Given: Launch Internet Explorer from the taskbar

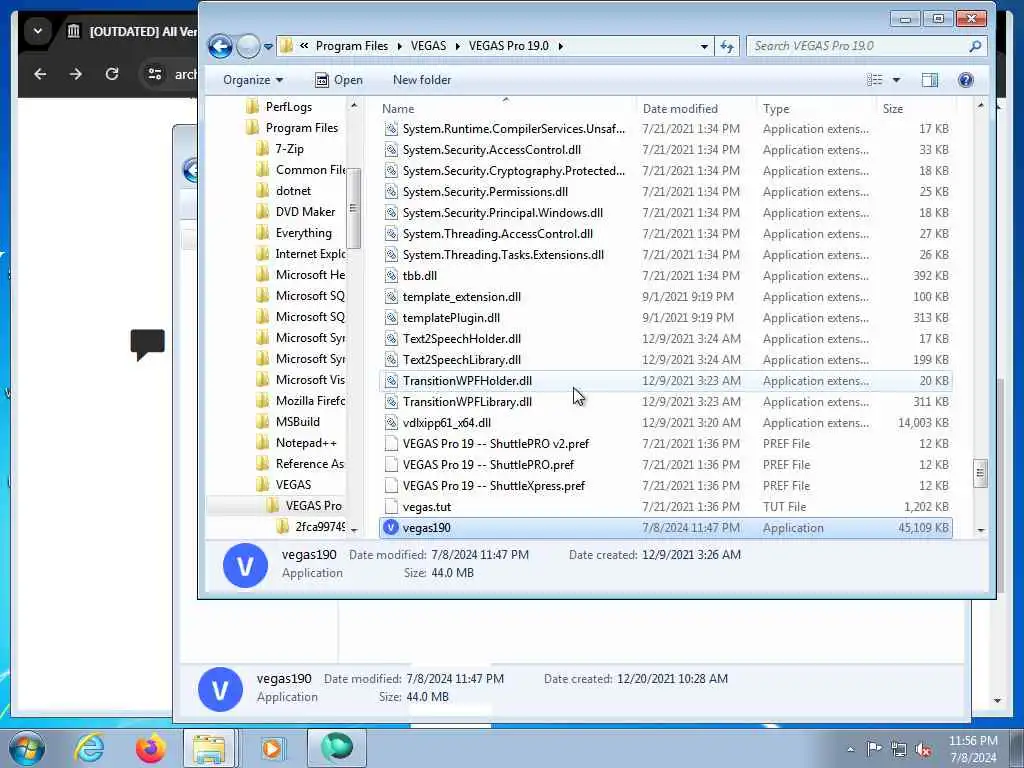Looking at the screenshot, I should coord(89,748).
